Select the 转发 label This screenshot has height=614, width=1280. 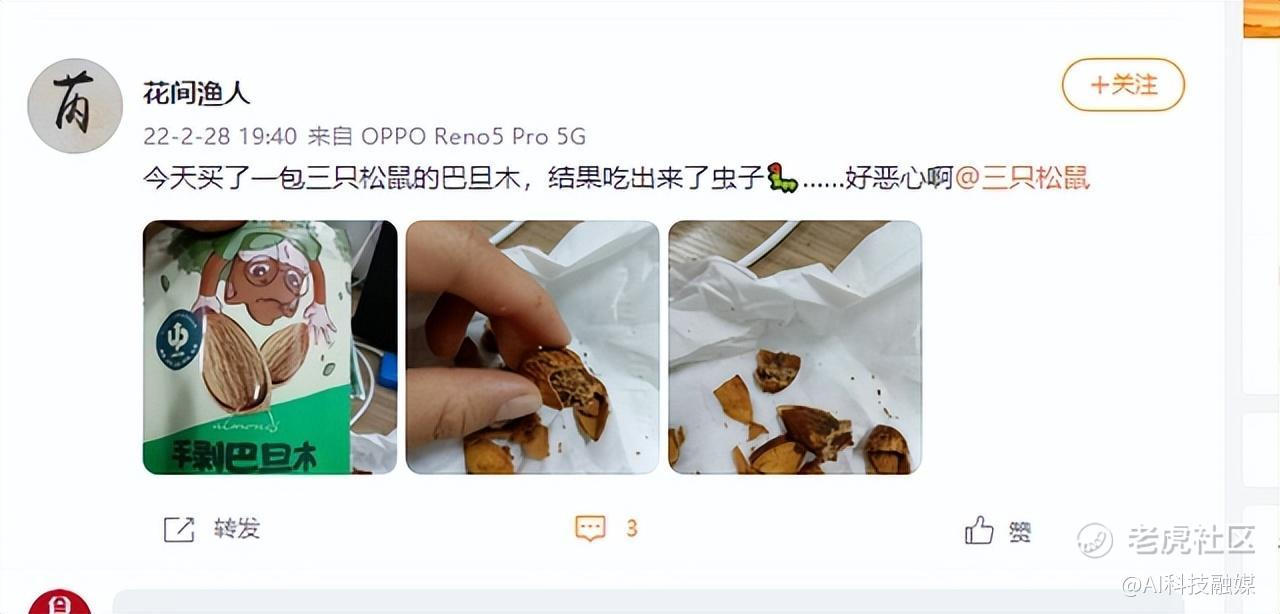pos(237,529)
